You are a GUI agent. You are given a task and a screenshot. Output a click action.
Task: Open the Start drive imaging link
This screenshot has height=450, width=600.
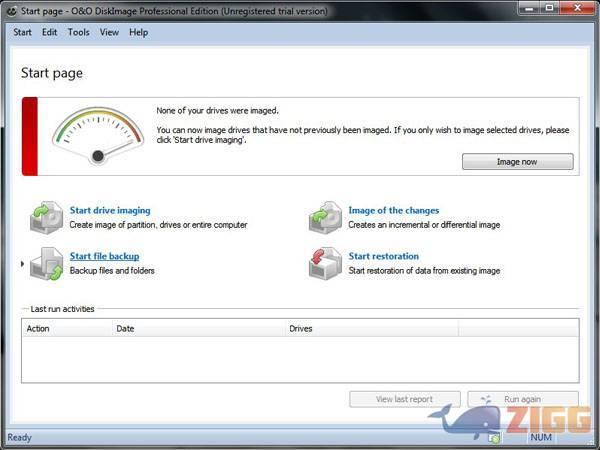(110, 210)
